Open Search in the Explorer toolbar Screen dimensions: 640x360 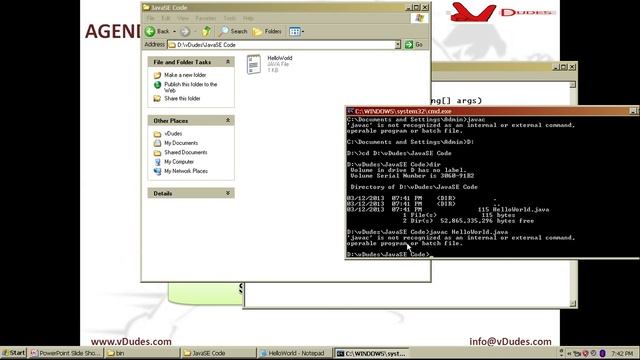click(233, 31)
